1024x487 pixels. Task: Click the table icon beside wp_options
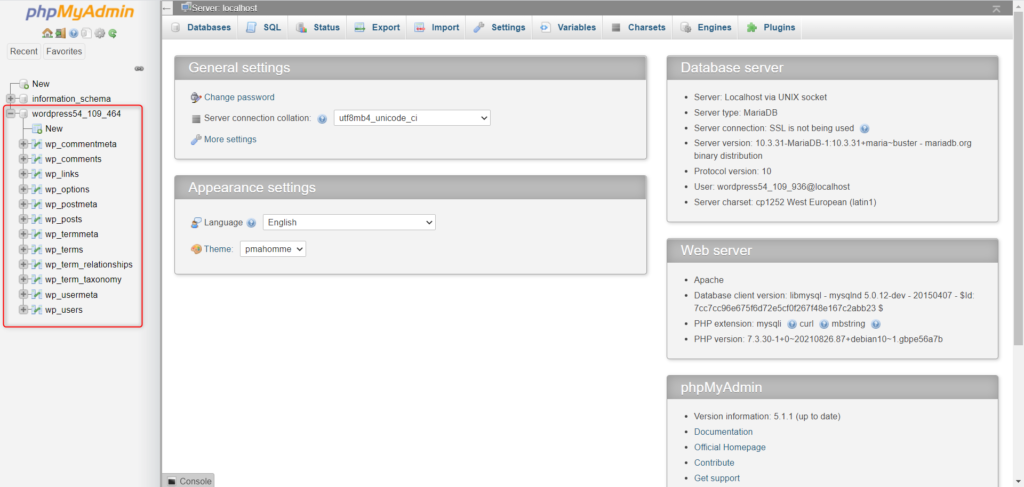coord(37,189)
